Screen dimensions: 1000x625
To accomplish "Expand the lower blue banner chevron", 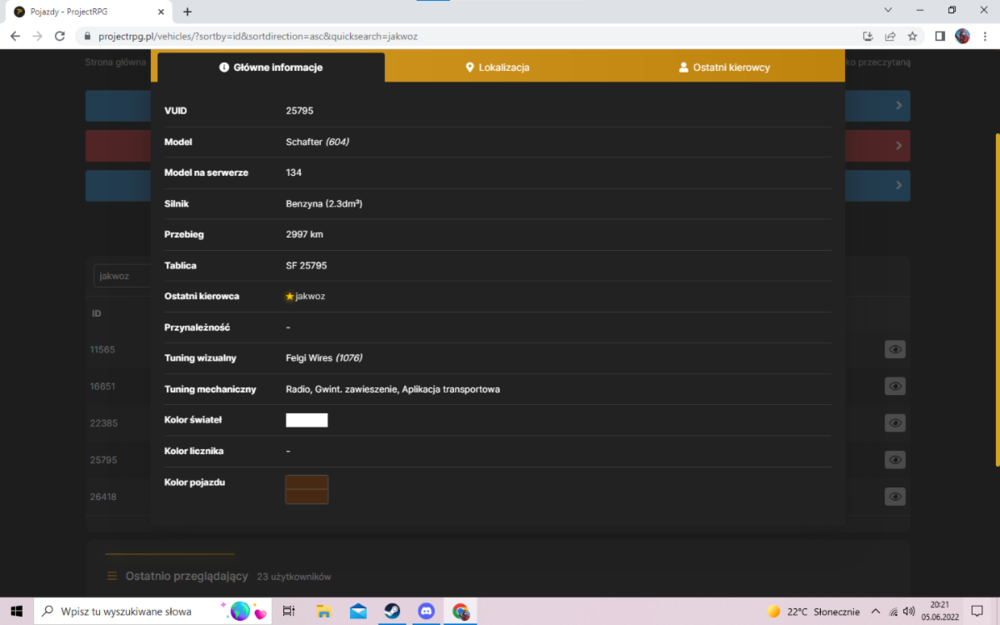I will click(x=899, y=185).
